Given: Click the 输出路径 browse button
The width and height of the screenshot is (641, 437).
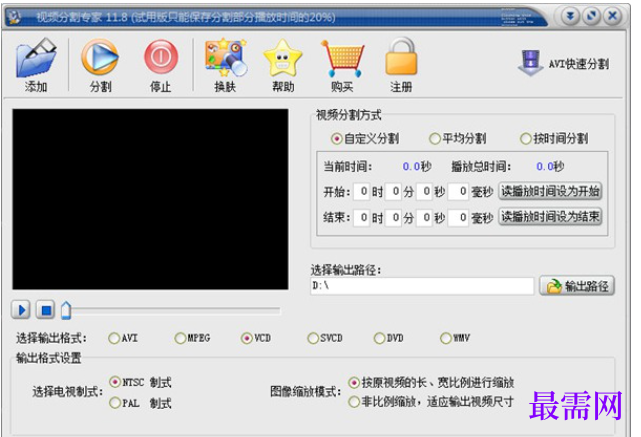Looking at the screenshot, I should coord(577,286).
